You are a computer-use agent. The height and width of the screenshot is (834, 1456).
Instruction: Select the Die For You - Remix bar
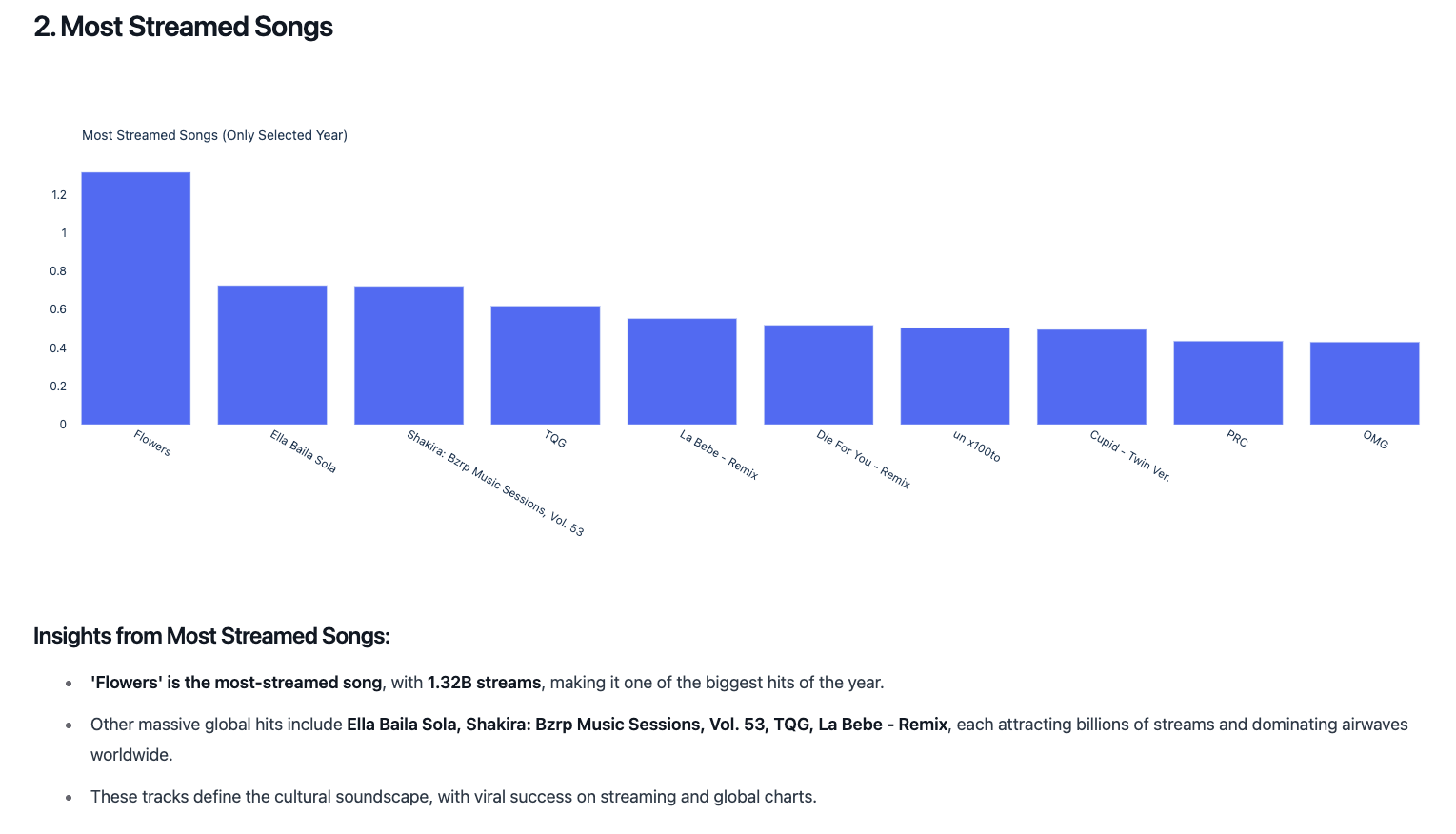819,375
